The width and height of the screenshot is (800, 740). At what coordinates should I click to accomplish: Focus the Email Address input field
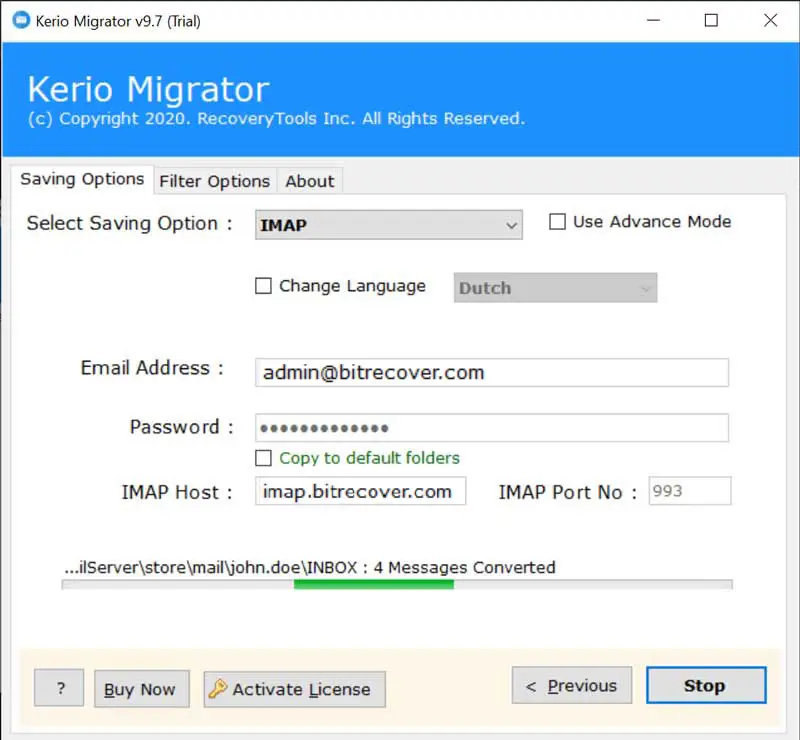click(x=492, y=373)
